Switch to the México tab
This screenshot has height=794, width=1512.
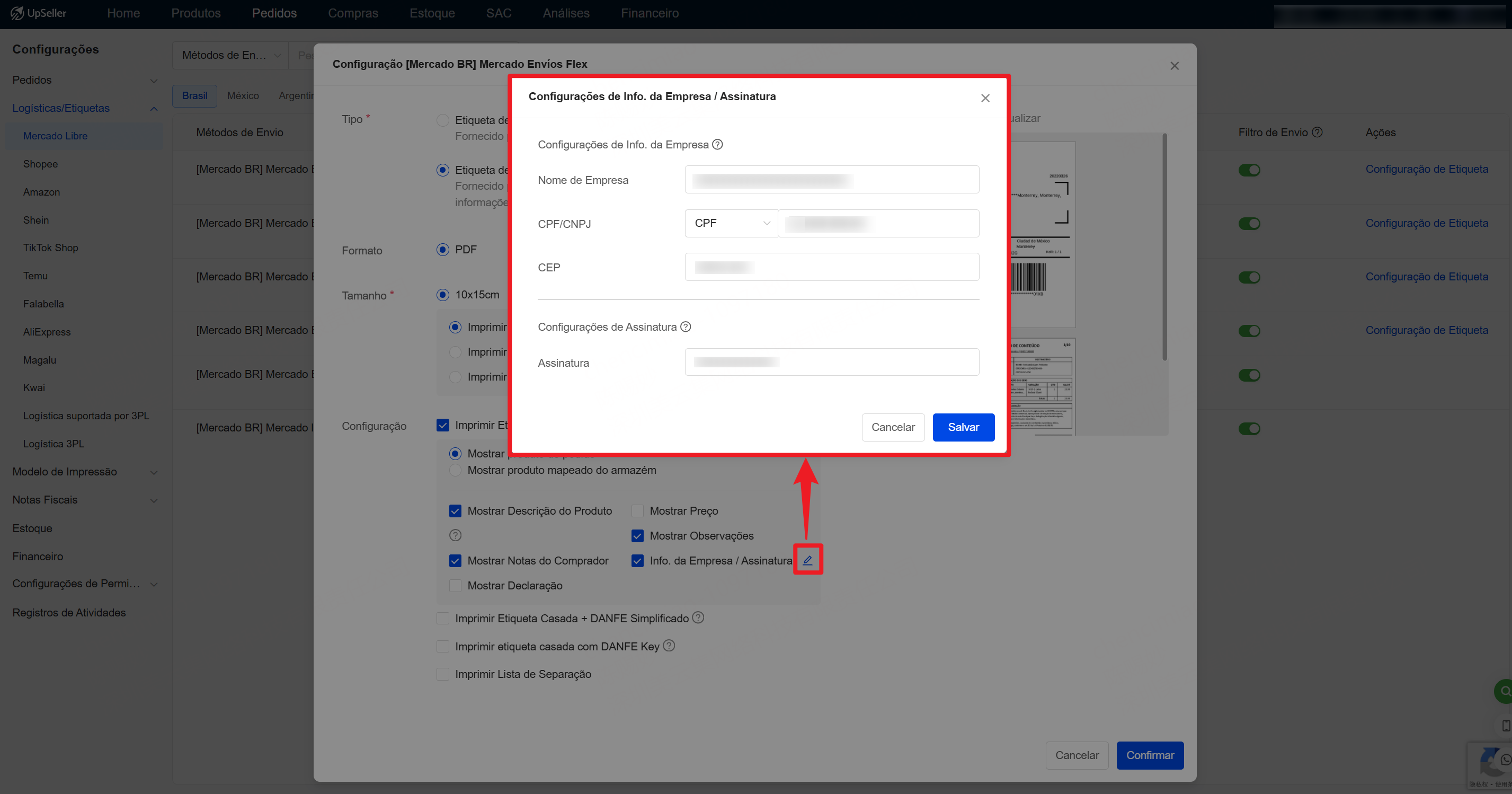pos(243,96)
